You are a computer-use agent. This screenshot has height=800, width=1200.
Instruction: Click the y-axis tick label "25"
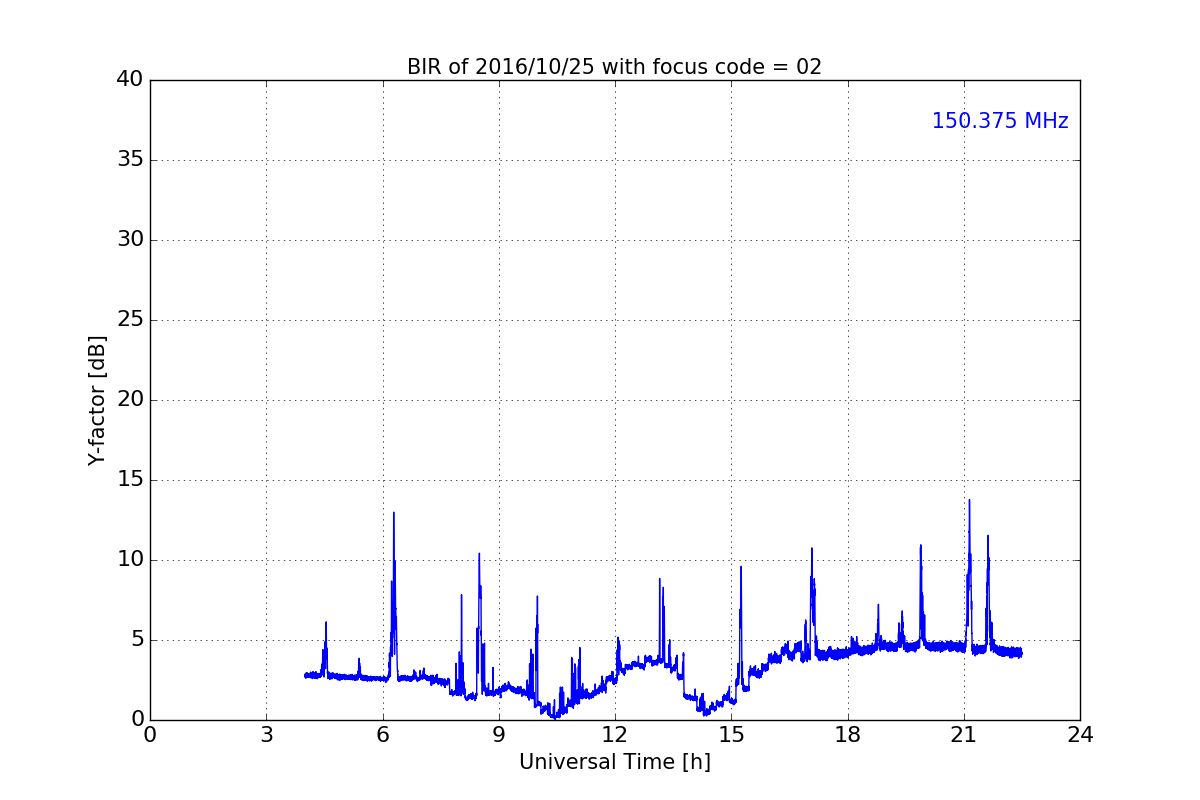(x=129, y=320)
